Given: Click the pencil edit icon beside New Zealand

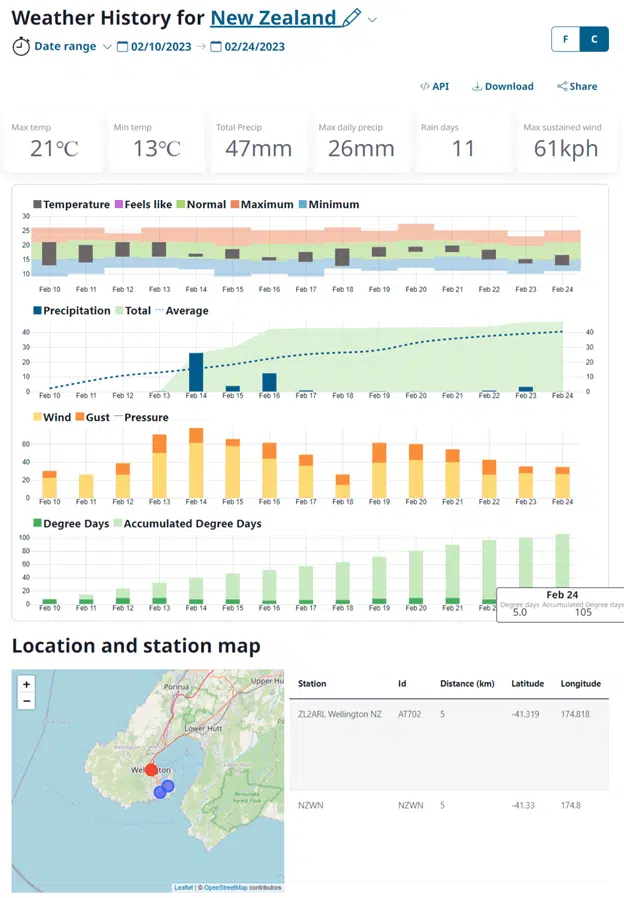Looking at the screenshot, I should click(351, 18).
